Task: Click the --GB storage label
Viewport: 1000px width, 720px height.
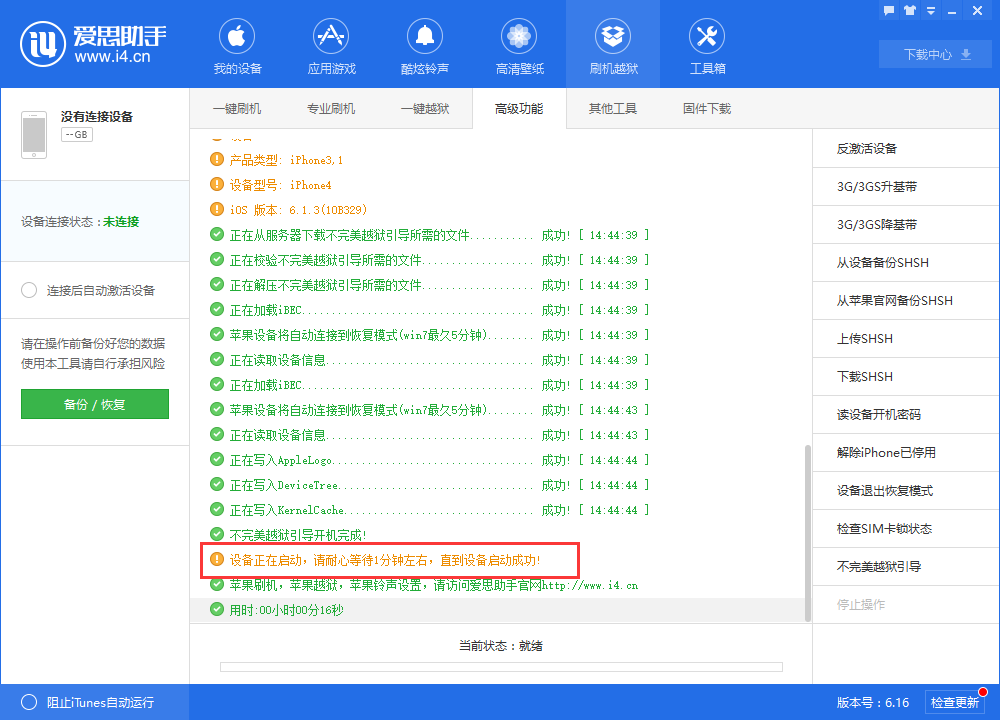Action: [x=77, y=135]
